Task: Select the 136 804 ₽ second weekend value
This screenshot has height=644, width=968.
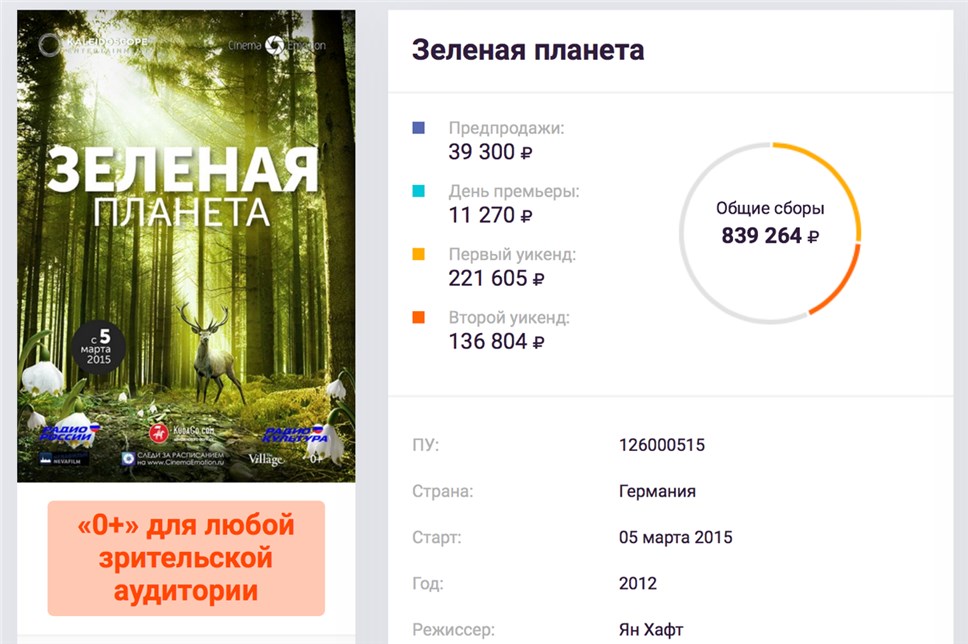Action: tap(496, 341)
